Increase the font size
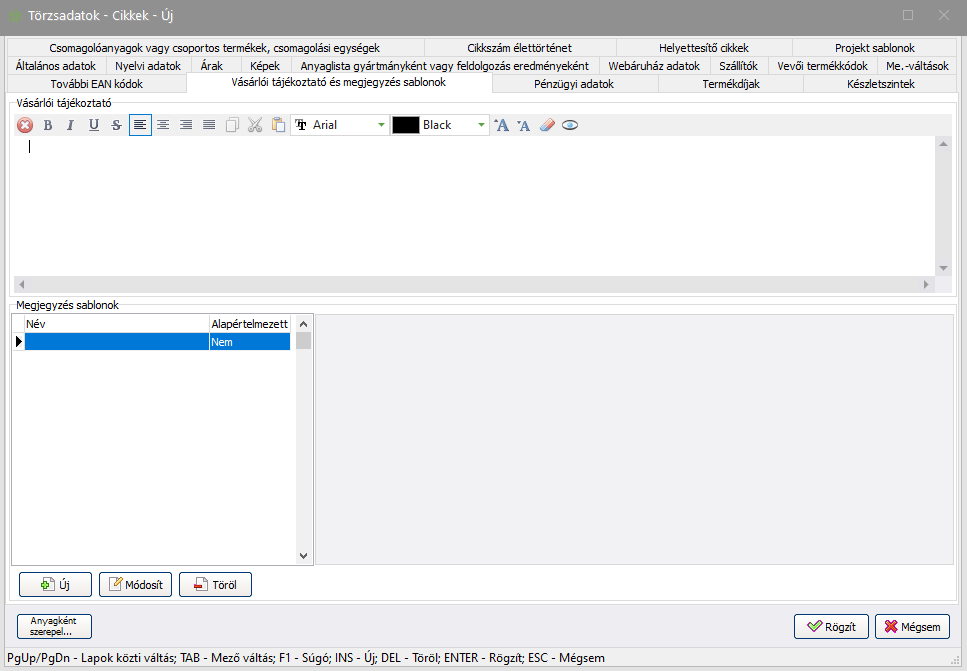 502,125
